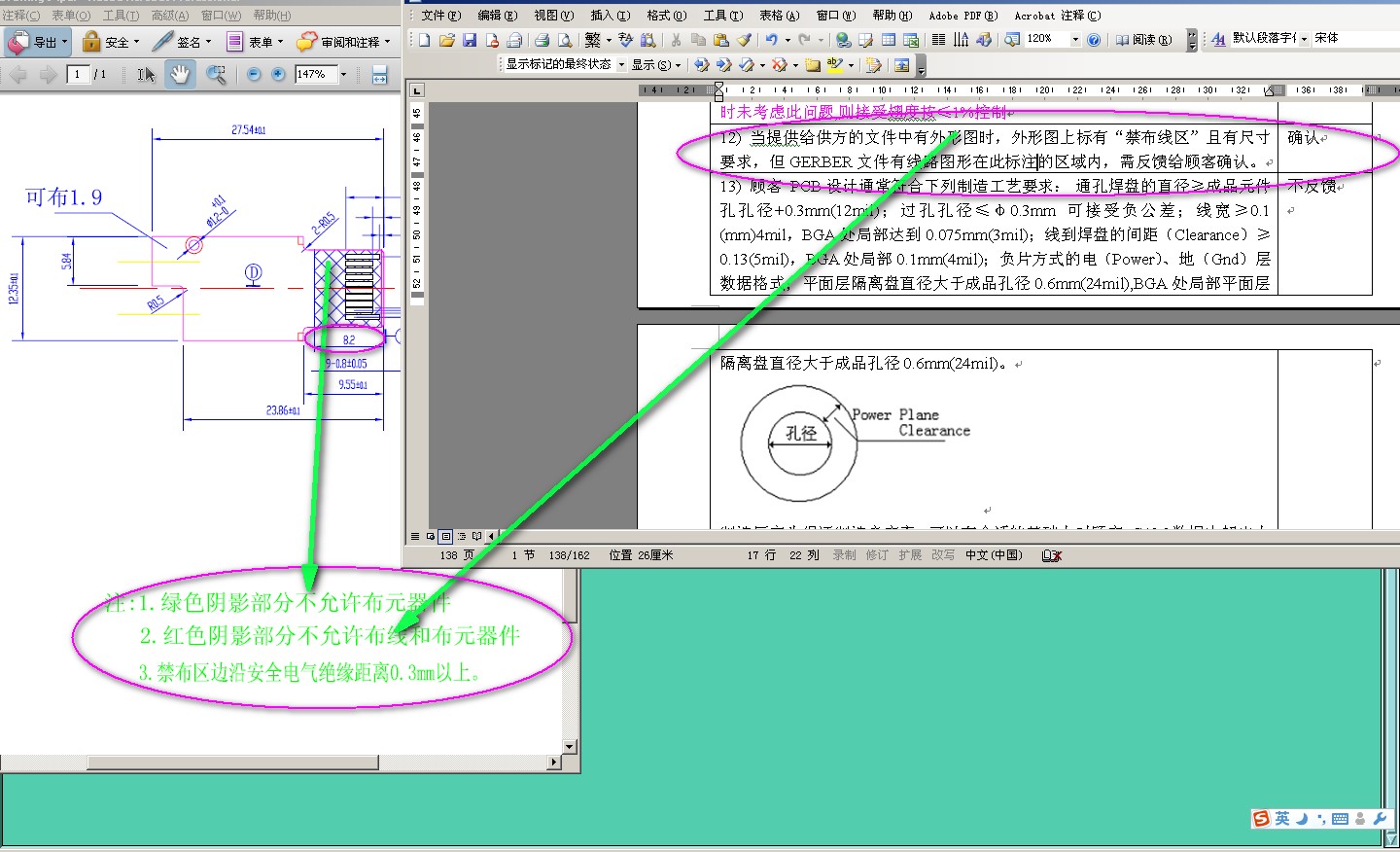Image resolution: width=1400 pixels, height=852 pixels.
Task: Open the display-for-review dropdown (显示标记的最终状态)
Action: (622, 65)
